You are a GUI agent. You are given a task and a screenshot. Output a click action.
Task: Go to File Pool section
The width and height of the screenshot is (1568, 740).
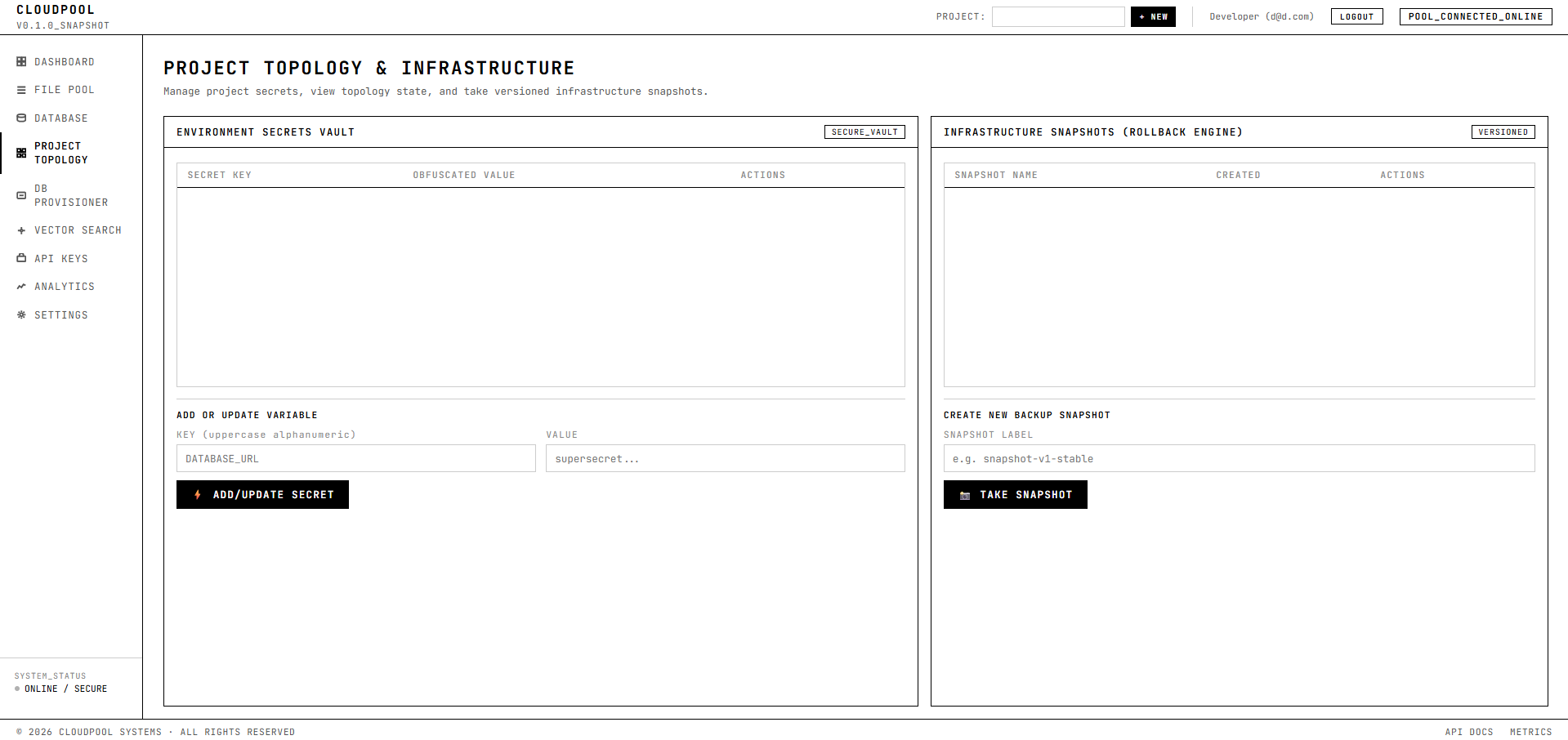(71, 90)
